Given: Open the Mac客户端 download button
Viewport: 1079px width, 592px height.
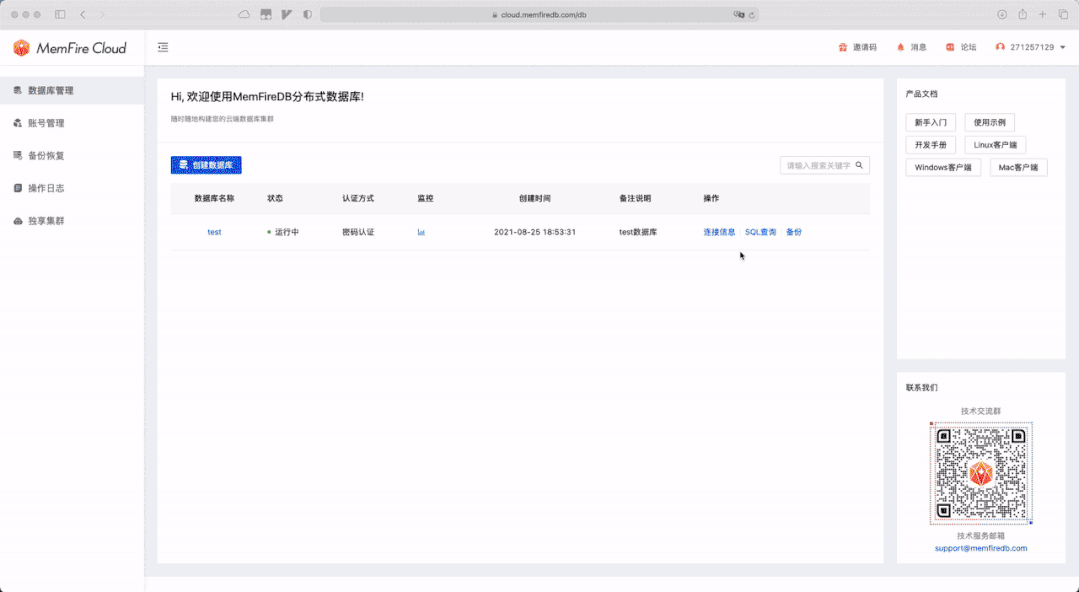Looking at the screenshot, I should pyautogui.click(x=1018, y=167).
